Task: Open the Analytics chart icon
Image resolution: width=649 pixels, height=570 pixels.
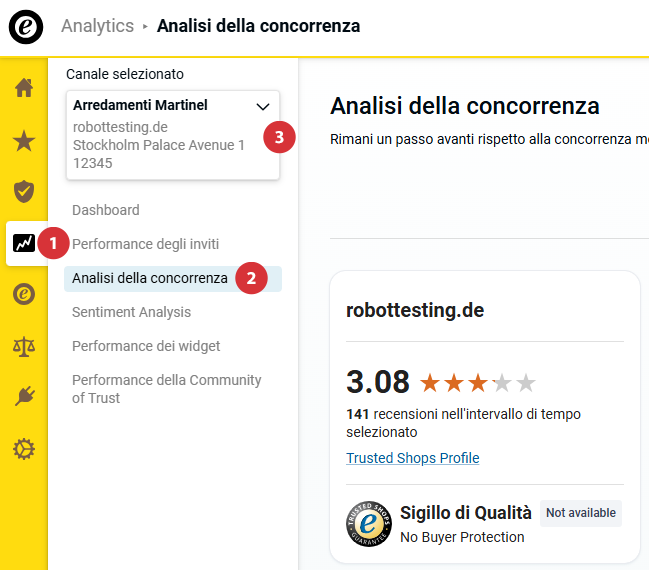Action: (x=24, y=242)
